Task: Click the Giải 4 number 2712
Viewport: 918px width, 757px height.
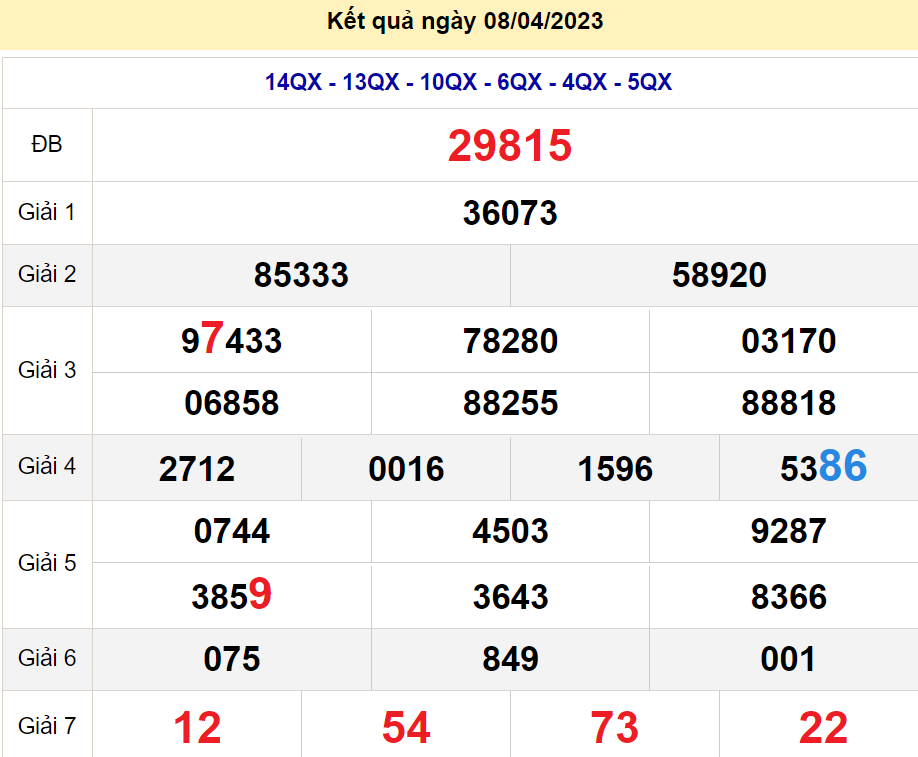Action: point(196,468)
